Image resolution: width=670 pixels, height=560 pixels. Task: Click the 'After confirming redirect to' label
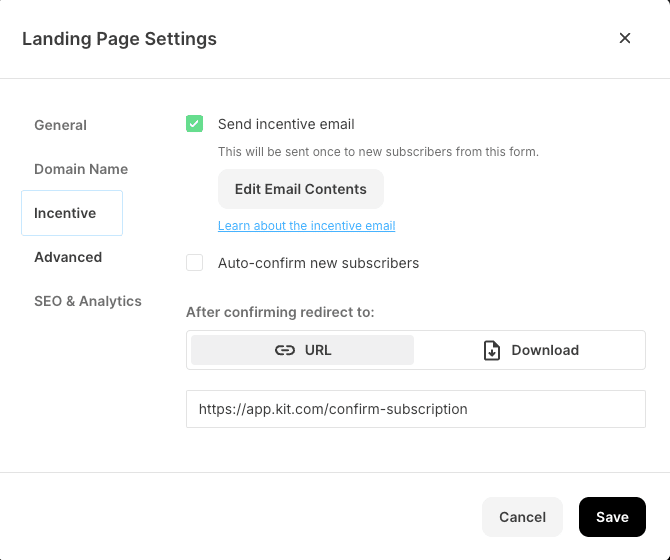280,312
